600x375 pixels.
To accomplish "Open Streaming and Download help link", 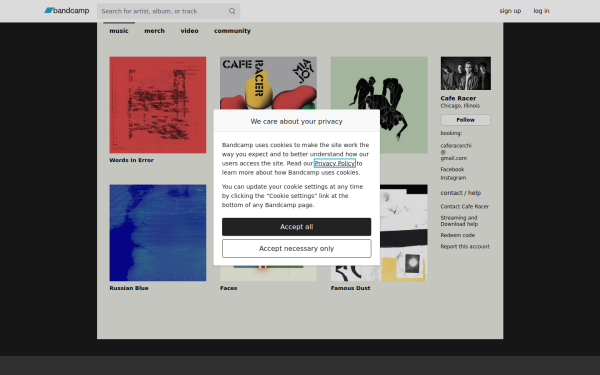I will click(459, 221).
